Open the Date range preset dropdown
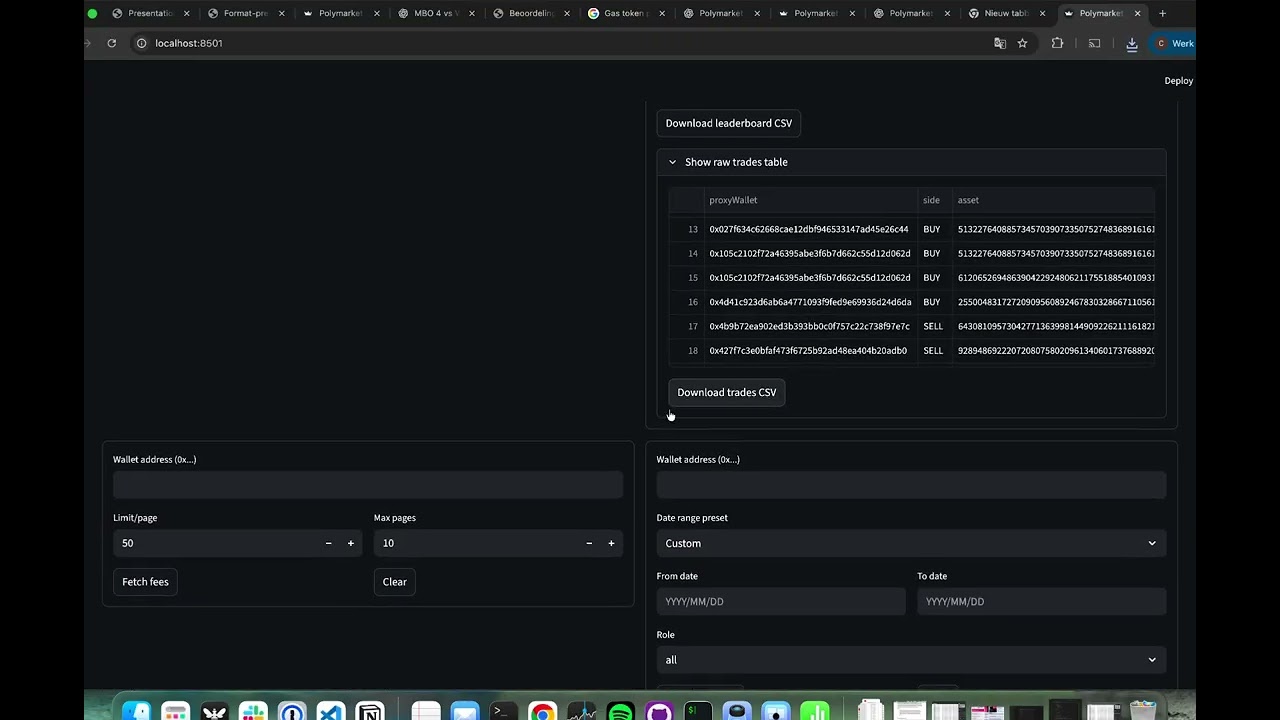 (x=911, y=543)
